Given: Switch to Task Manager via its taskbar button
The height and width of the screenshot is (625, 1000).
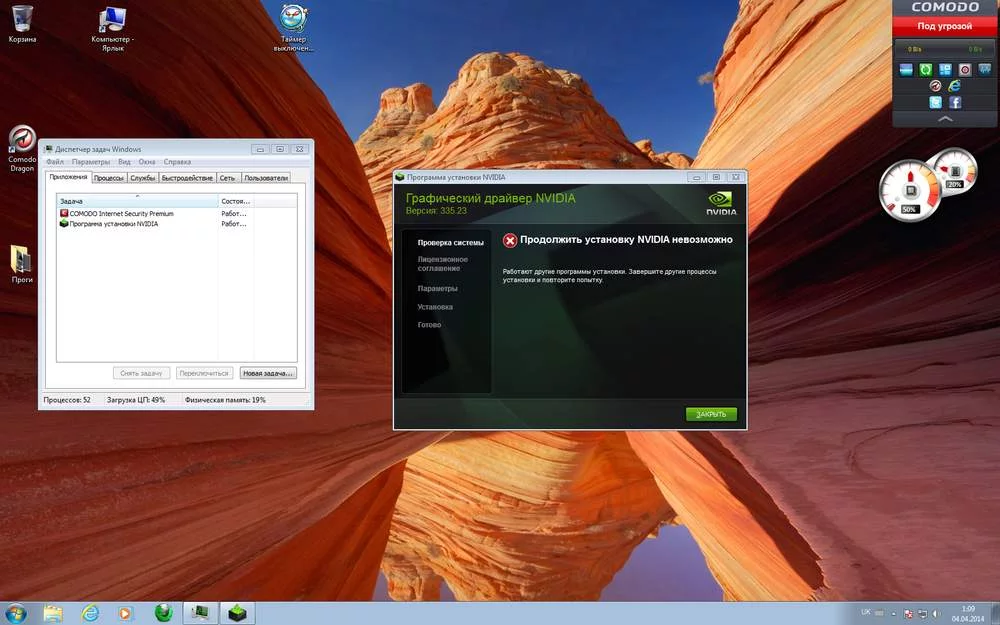Looking at the screenshot, I should (200, 614).
